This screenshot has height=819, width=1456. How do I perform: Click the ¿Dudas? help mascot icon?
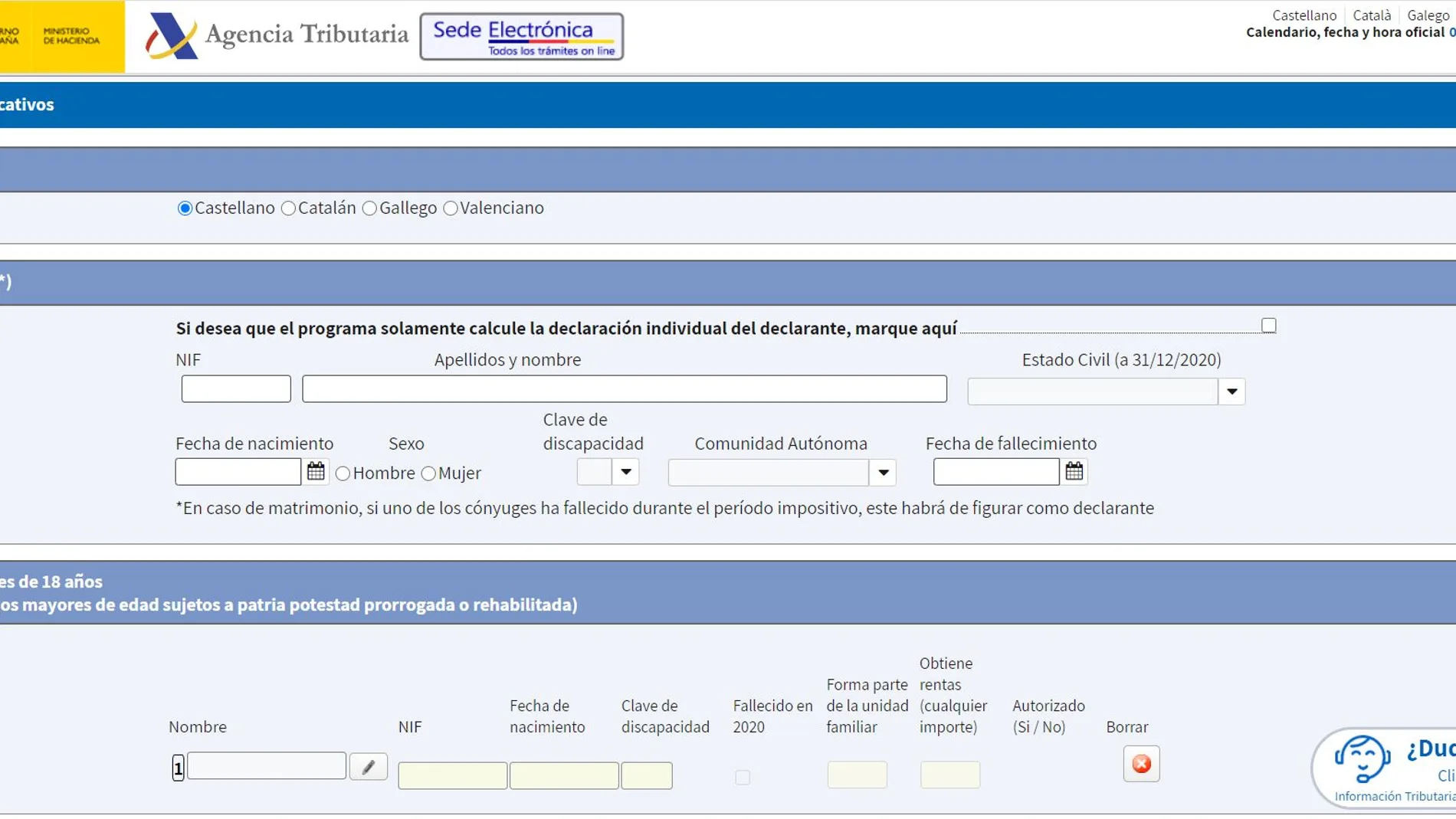[1363, 760]
